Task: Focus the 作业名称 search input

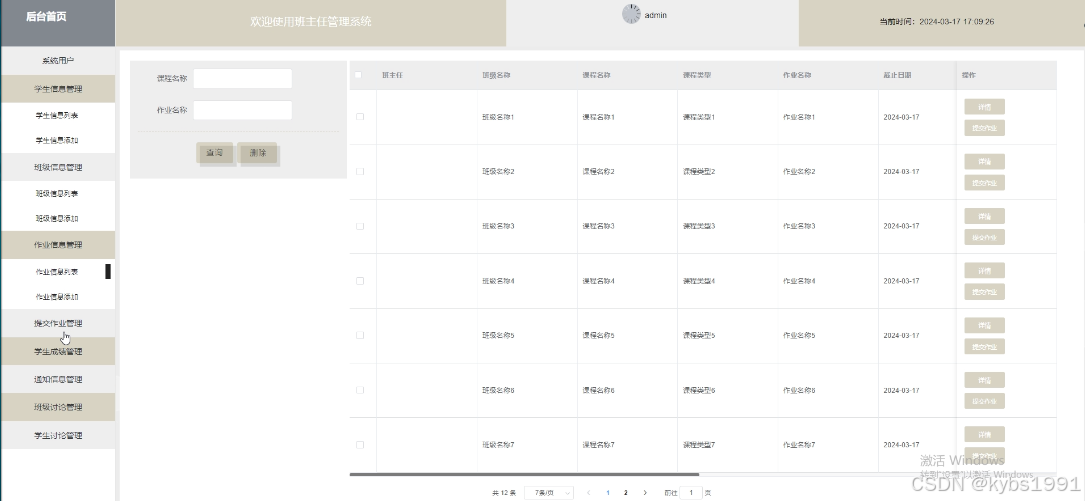Action: 242,110
